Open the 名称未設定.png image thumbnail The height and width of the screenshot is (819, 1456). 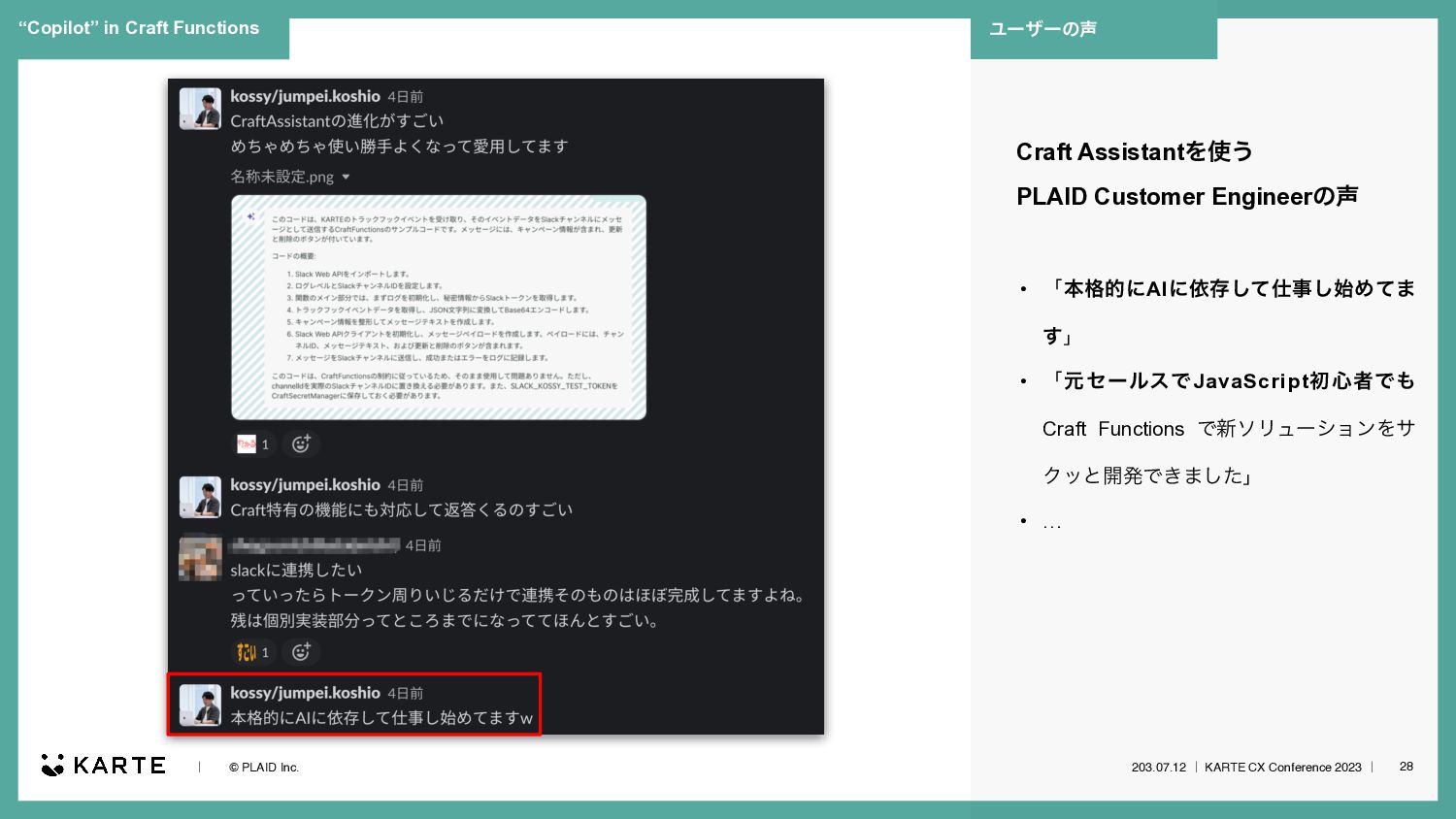coord(439,308)
